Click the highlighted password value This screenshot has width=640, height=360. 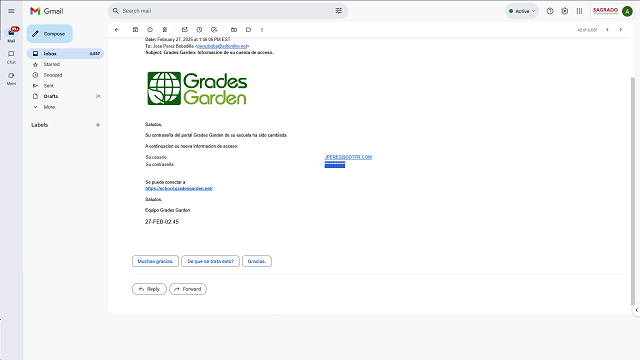(x=335, y=164)
